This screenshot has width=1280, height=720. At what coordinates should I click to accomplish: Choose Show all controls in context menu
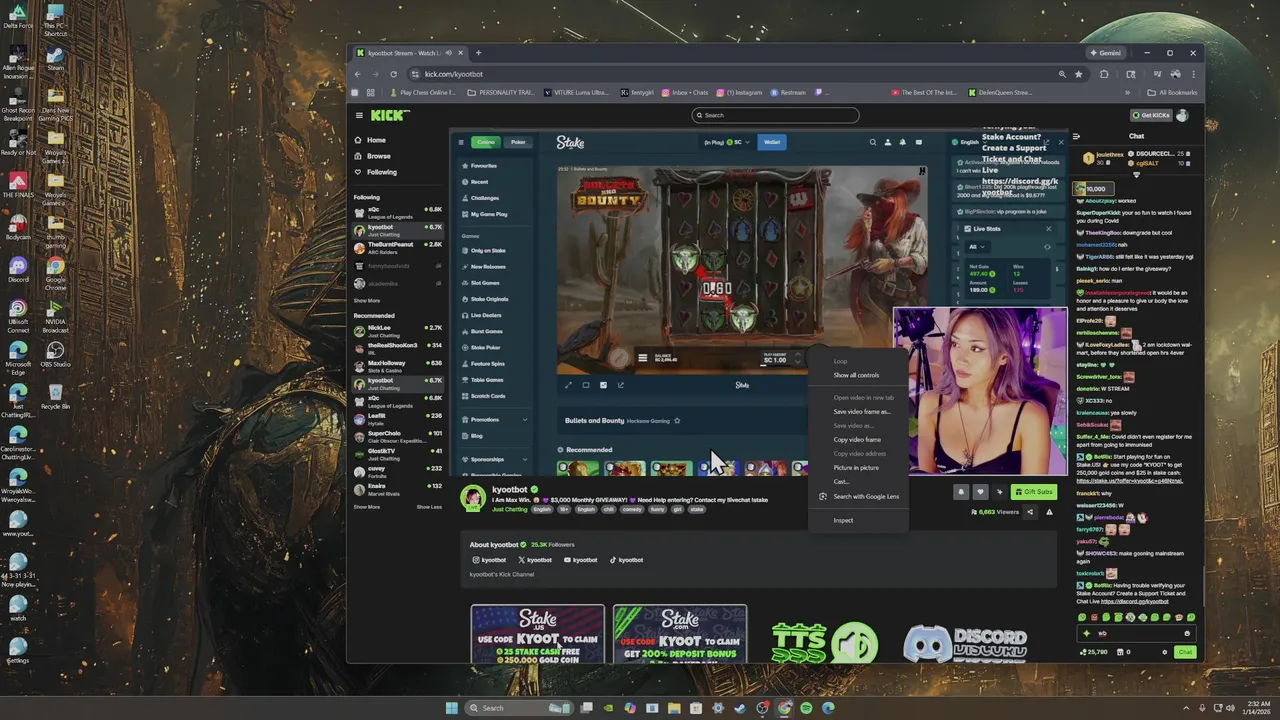856,375
